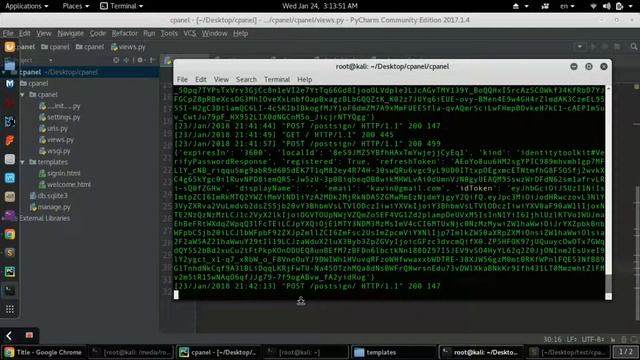The width and height of the screenshot is (640, 360).
Task: Open the Edit menu in the terminal window
Action: 200,79
